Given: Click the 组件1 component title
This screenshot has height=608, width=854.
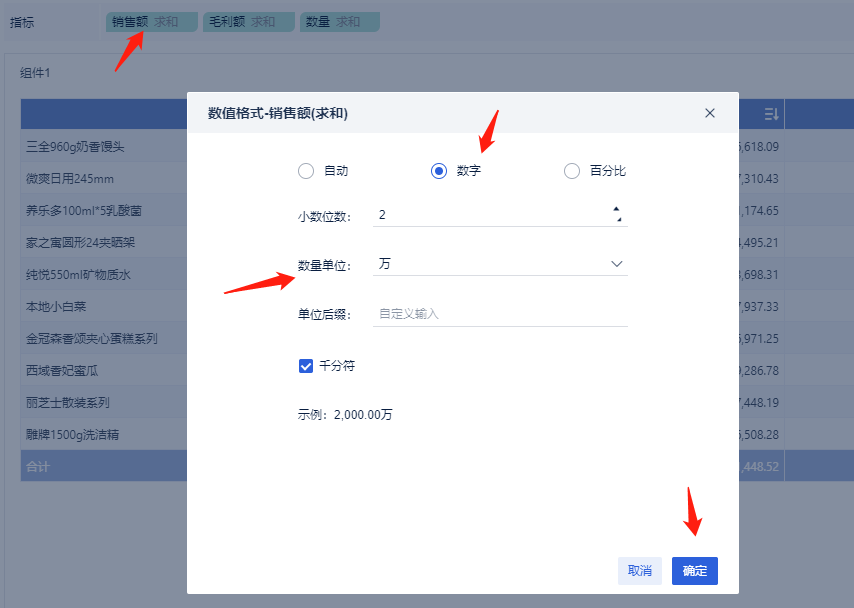Looking at the screenshot, I should tap(35, 72).
